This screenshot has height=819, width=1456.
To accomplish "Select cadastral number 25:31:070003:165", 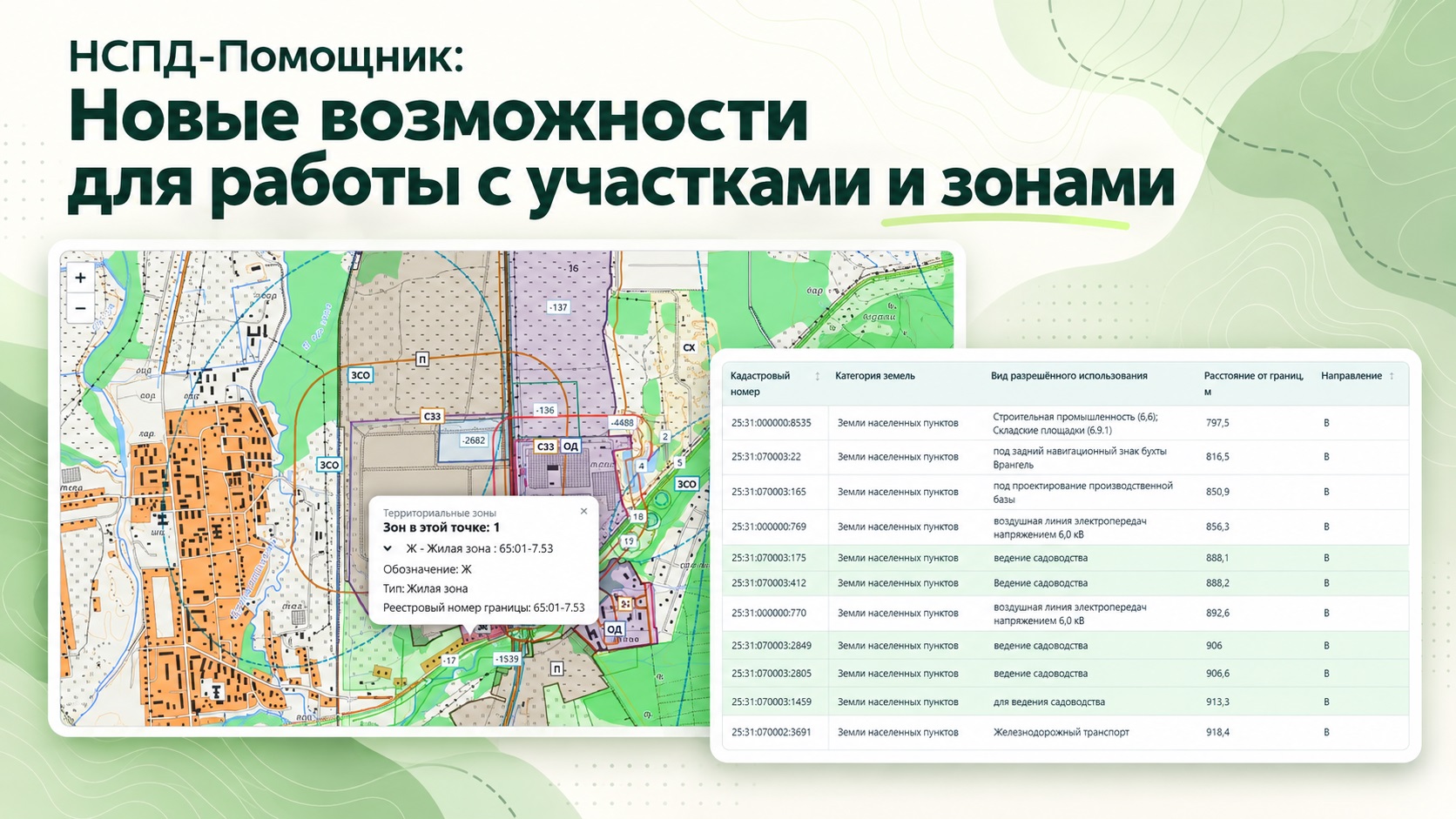I will tap(768, 492).
